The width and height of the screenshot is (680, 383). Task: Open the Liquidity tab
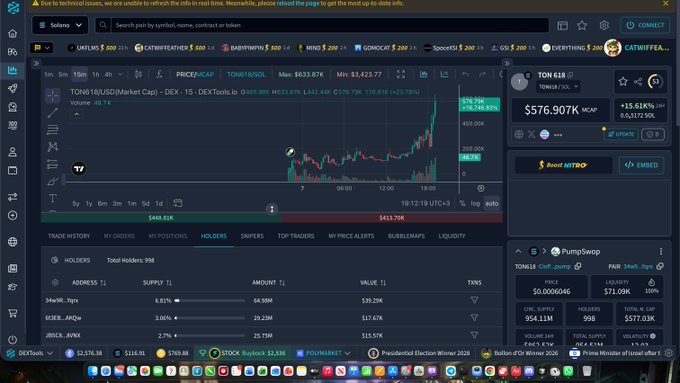[451, 236]
